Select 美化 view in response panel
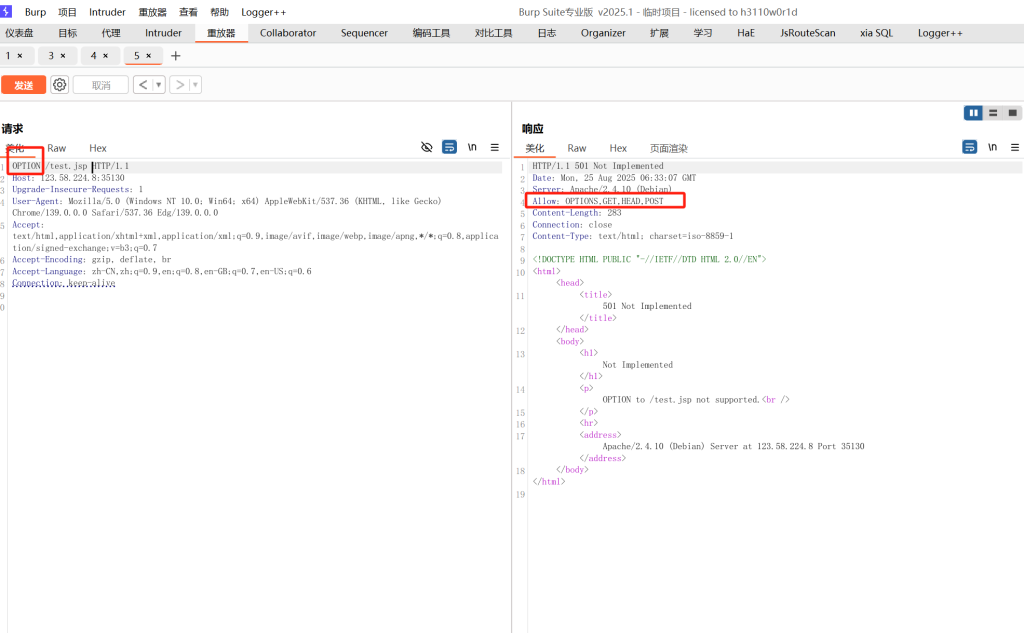Viewport: 1024px width, 633px height. (x=535, y=148)
